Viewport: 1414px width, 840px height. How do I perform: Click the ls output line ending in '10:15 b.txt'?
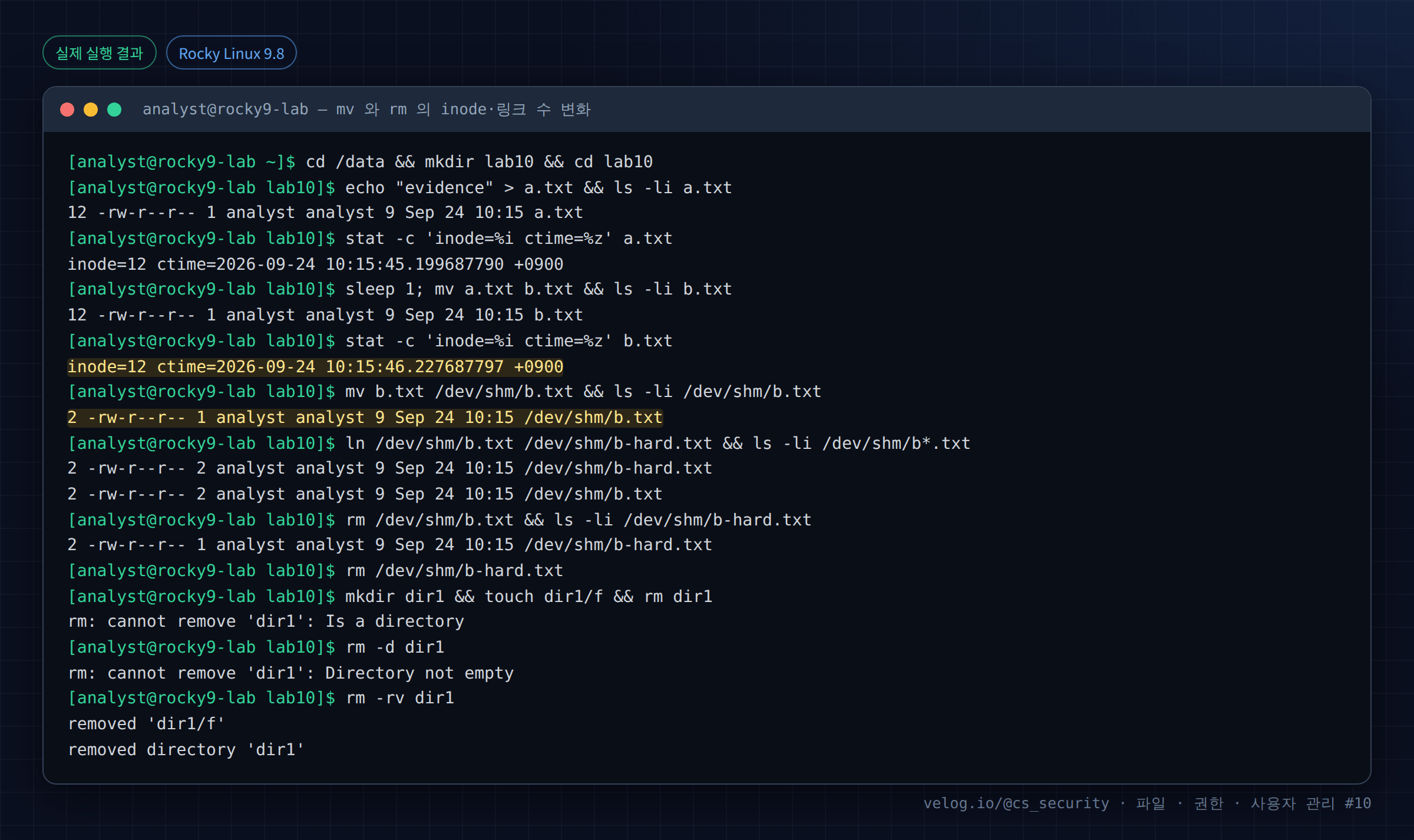325,315
